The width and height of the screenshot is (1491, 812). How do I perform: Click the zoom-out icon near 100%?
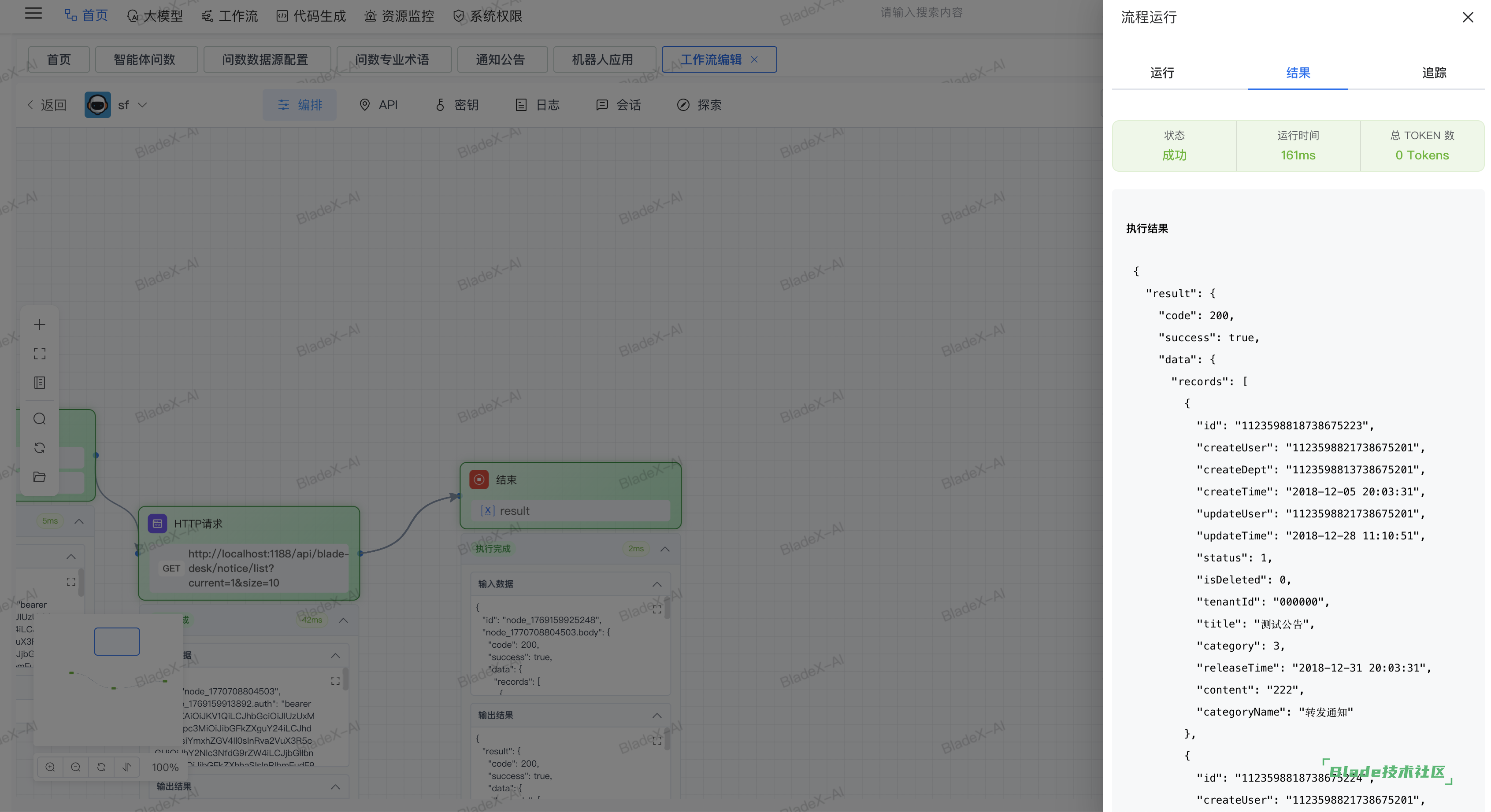tap(76, 767)
